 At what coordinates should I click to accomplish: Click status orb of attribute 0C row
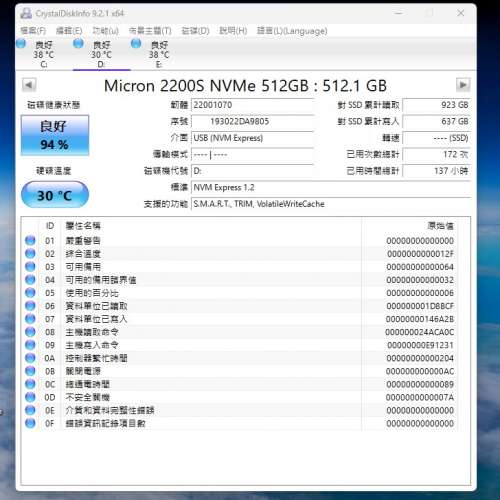30,384
